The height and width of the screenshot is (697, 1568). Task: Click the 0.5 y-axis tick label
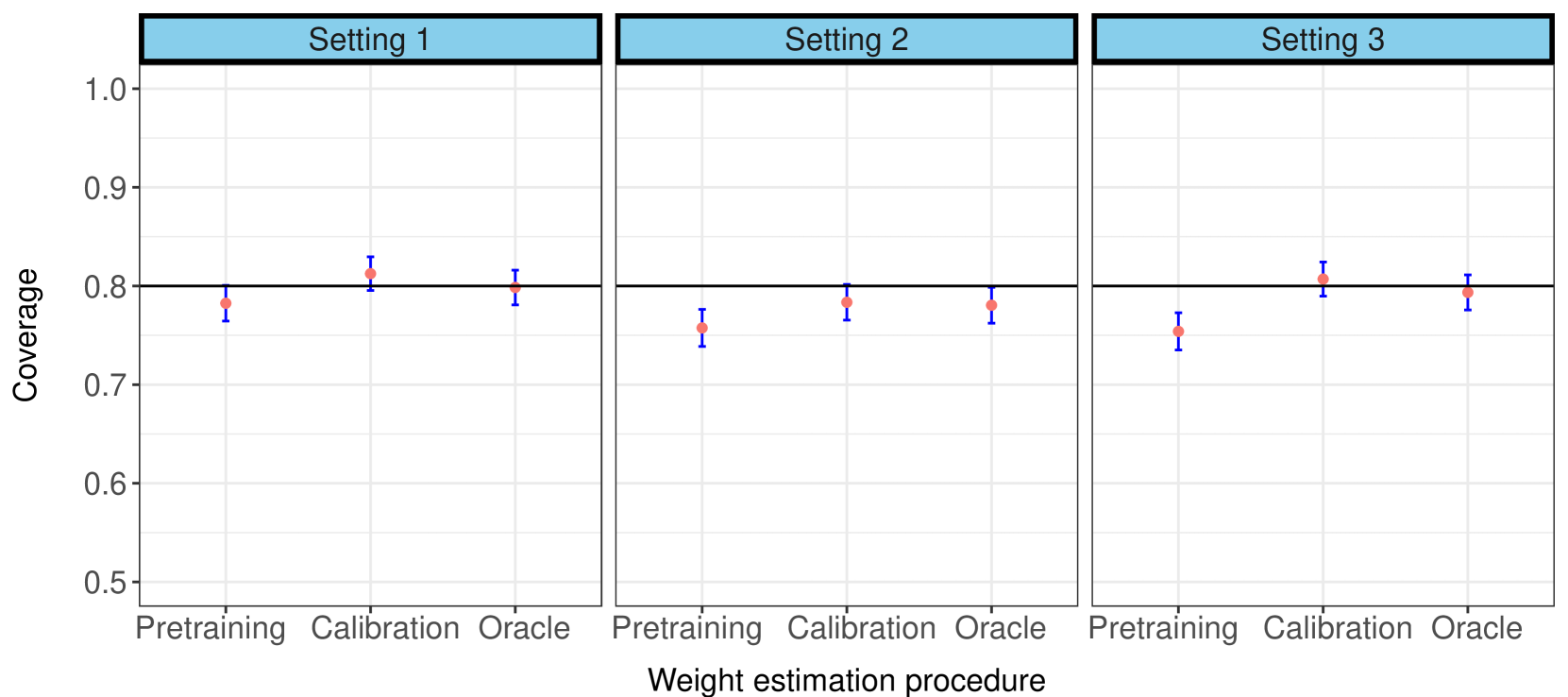[105, 583]
